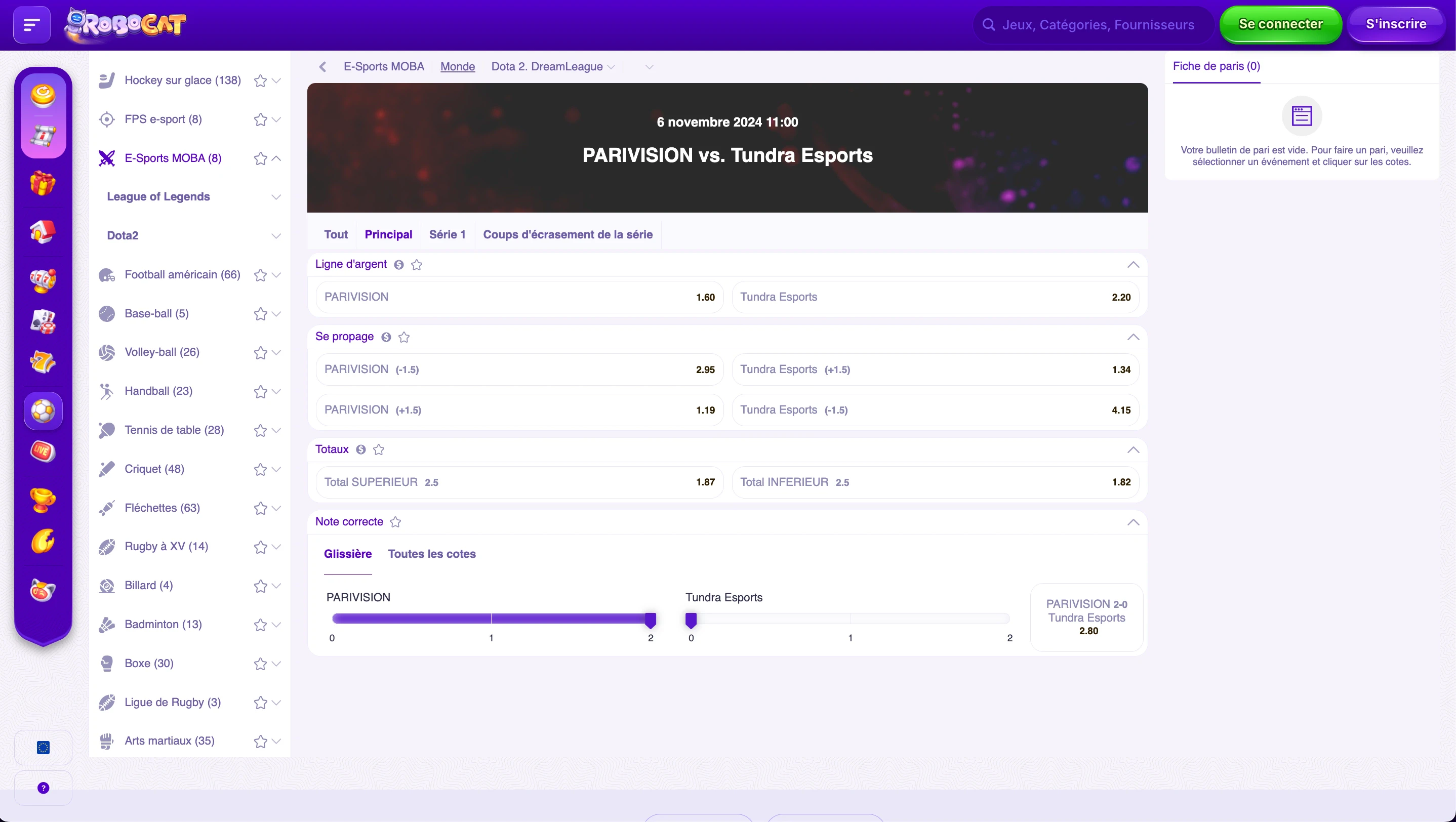Select the soccer ball sports icon
The image size is (1456, 822).
pyautogui.click(x=43, y=410)
